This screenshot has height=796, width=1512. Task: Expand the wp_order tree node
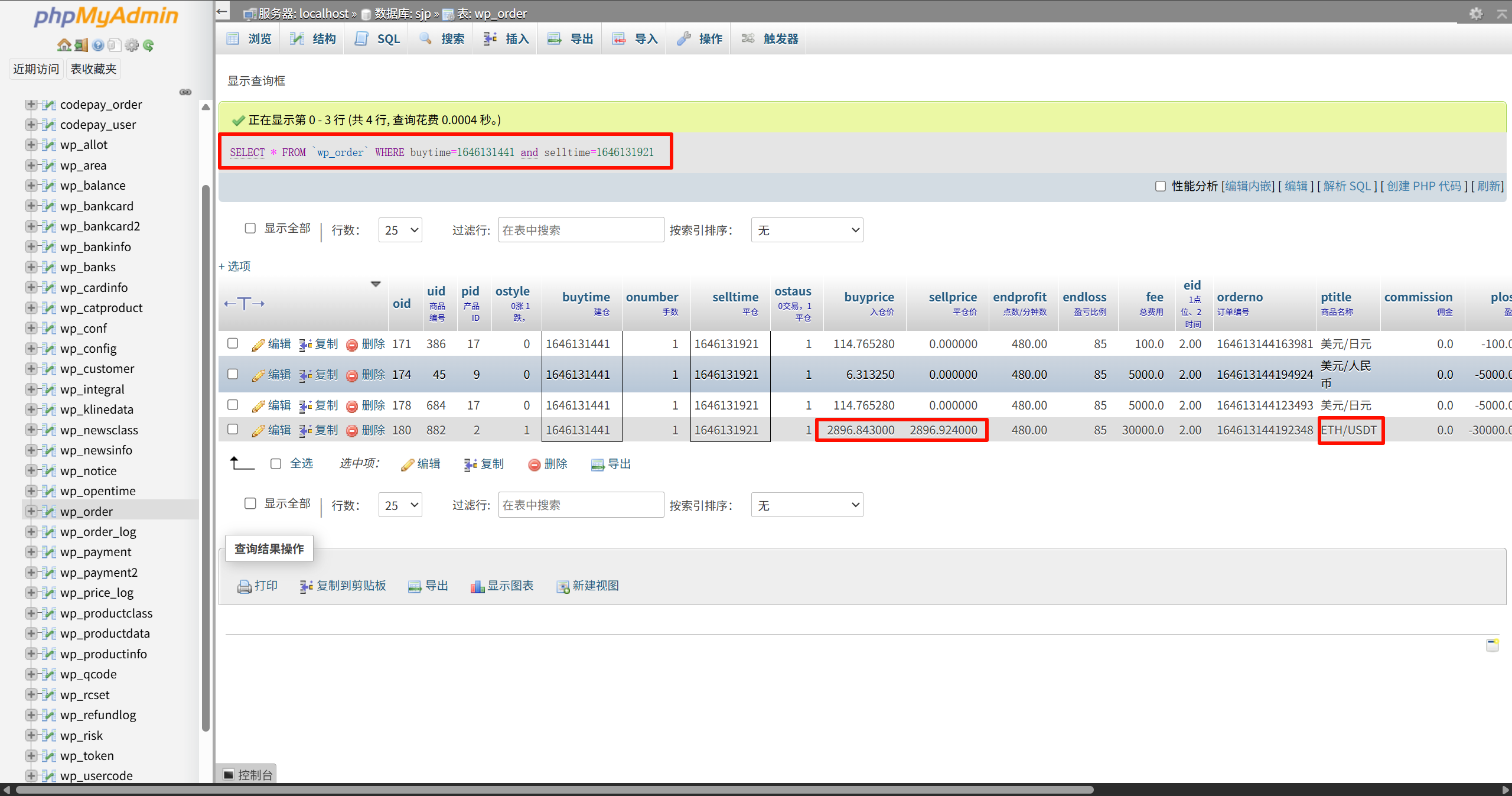tap(31, 511)
